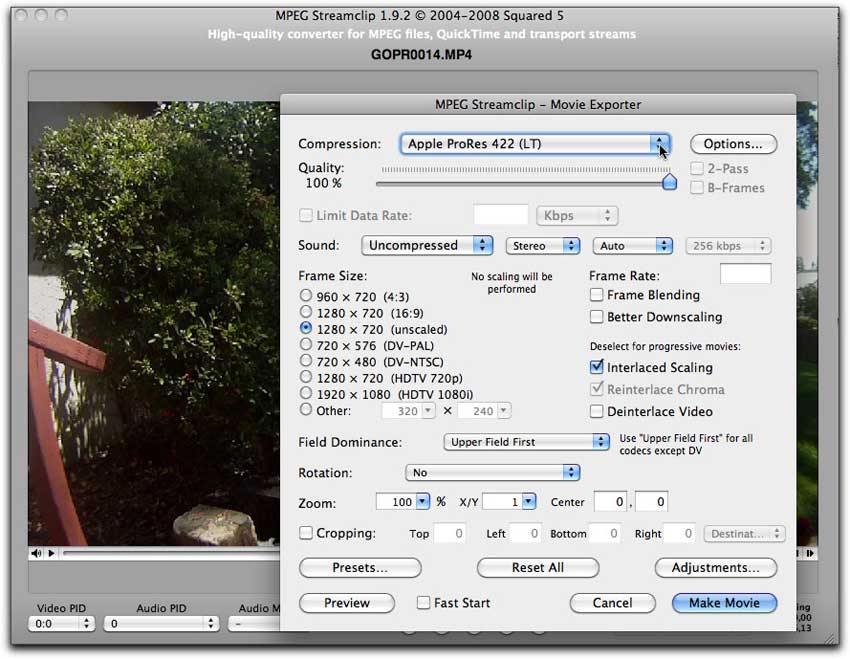The width and height of the screenshot is (850, 659).
Task: Click the second Center coordinate field
Action: 652,502
